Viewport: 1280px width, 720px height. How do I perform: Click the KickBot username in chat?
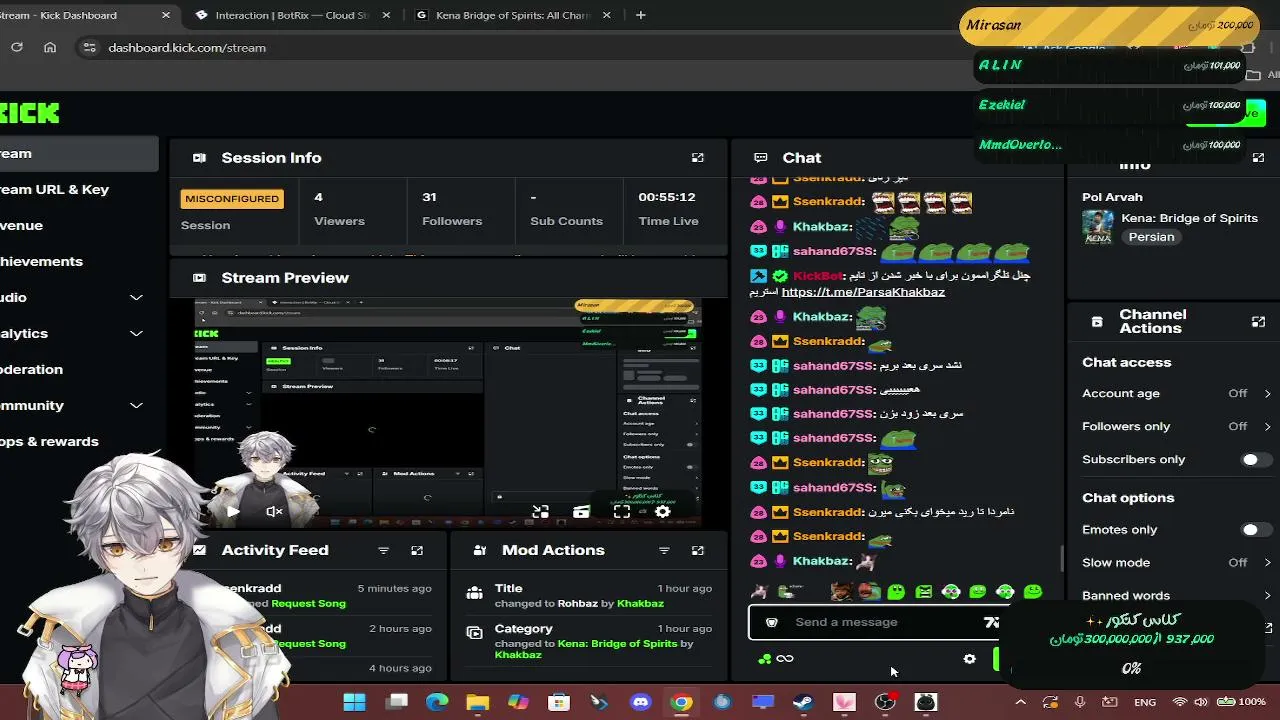818,275
